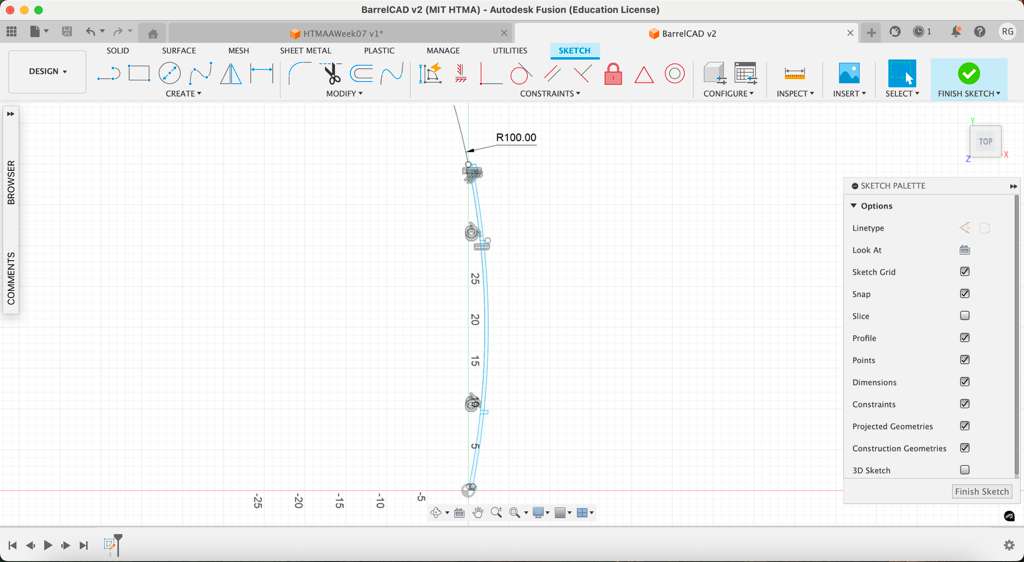Click the Insert image icon

point(849,73)
